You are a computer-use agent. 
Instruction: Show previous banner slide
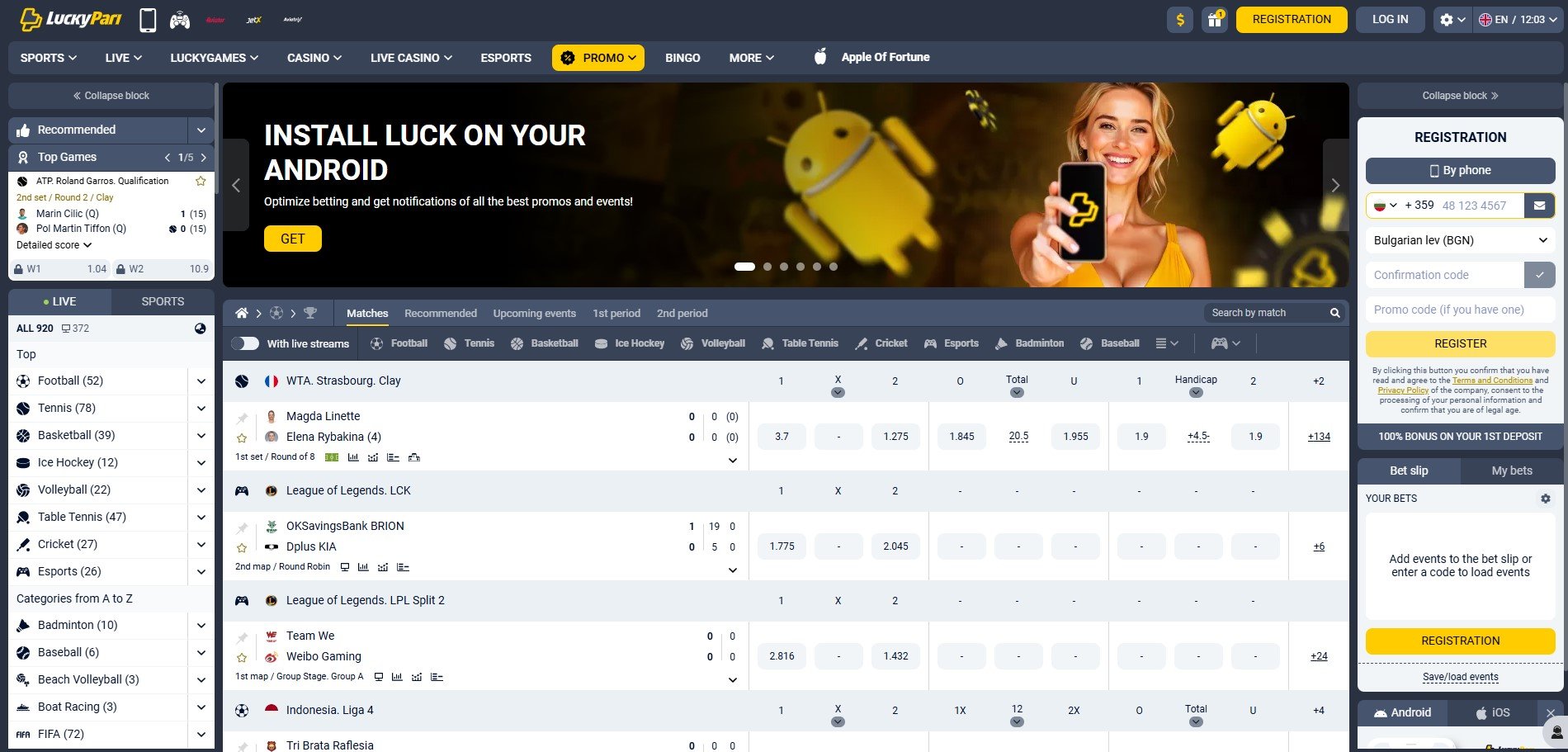[x=236, y=185]
